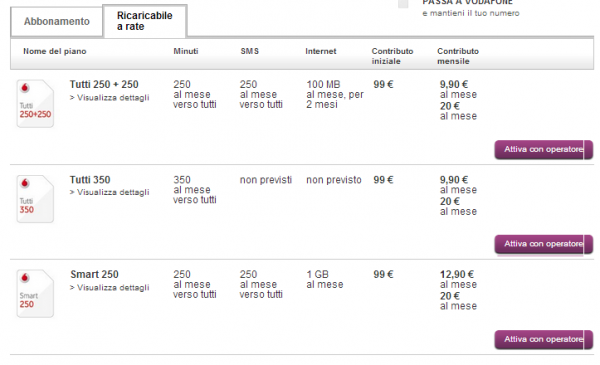The height and width of the screenshot is (365, 600).
Task: Click the 100 MB al mese internet cell
Action: point(335,95)
